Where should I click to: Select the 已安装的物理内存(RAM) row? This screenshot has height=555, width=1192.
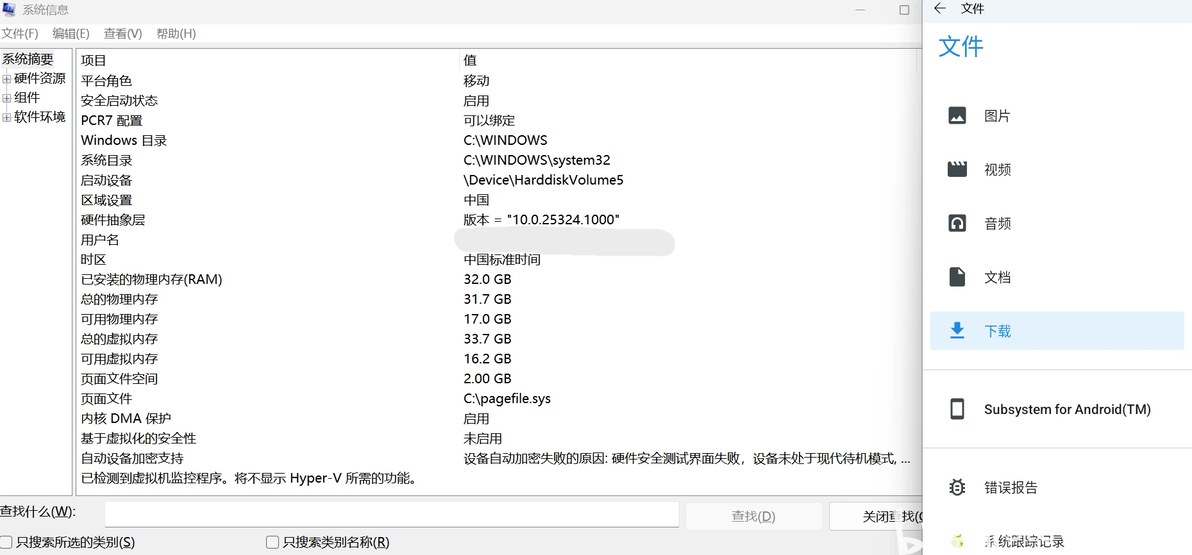tap(497, 279)
